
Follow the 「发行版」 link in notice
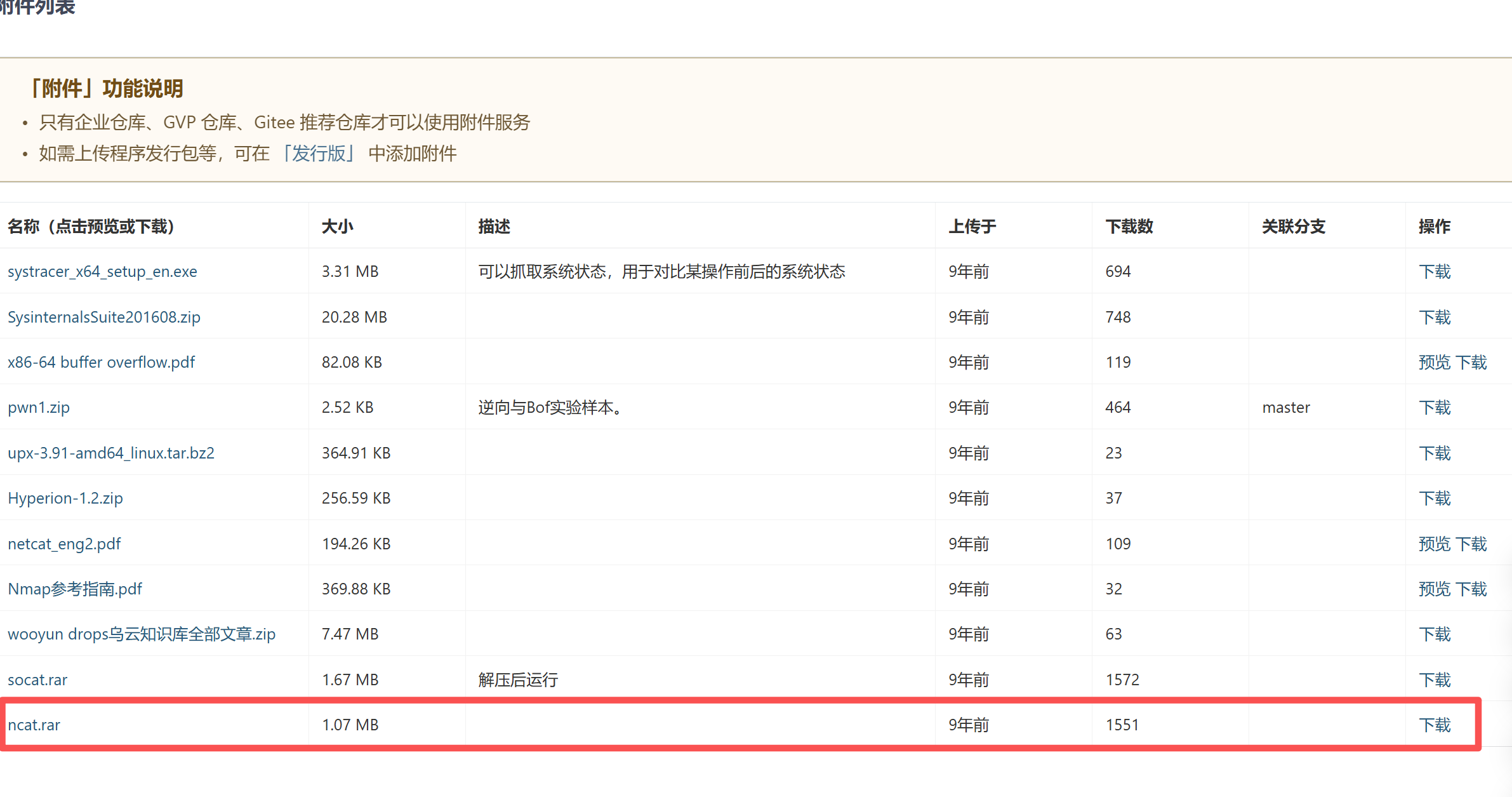click(318, 153)
